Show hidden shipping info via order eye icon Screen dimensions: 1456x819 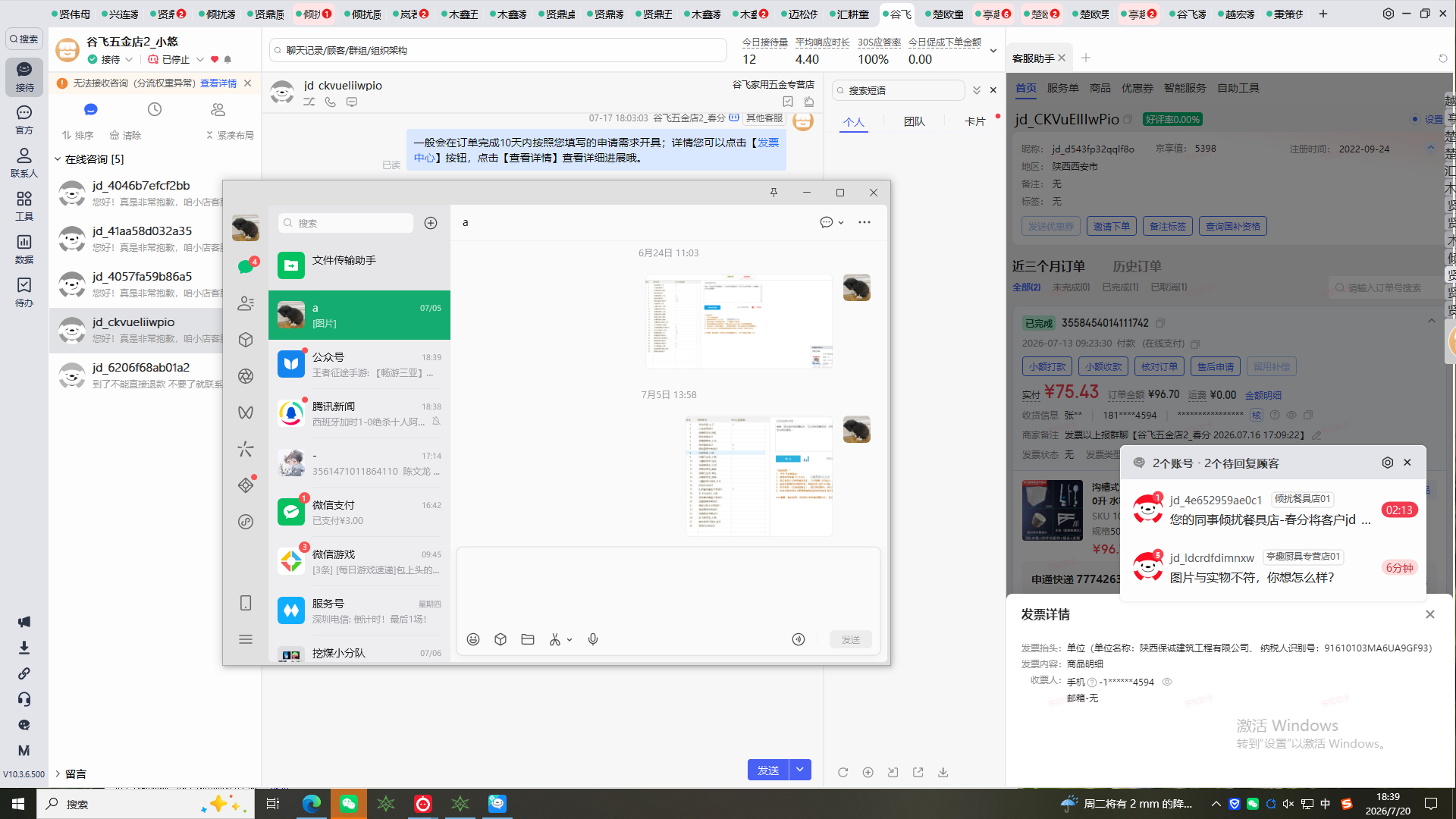coord(1291,415)
